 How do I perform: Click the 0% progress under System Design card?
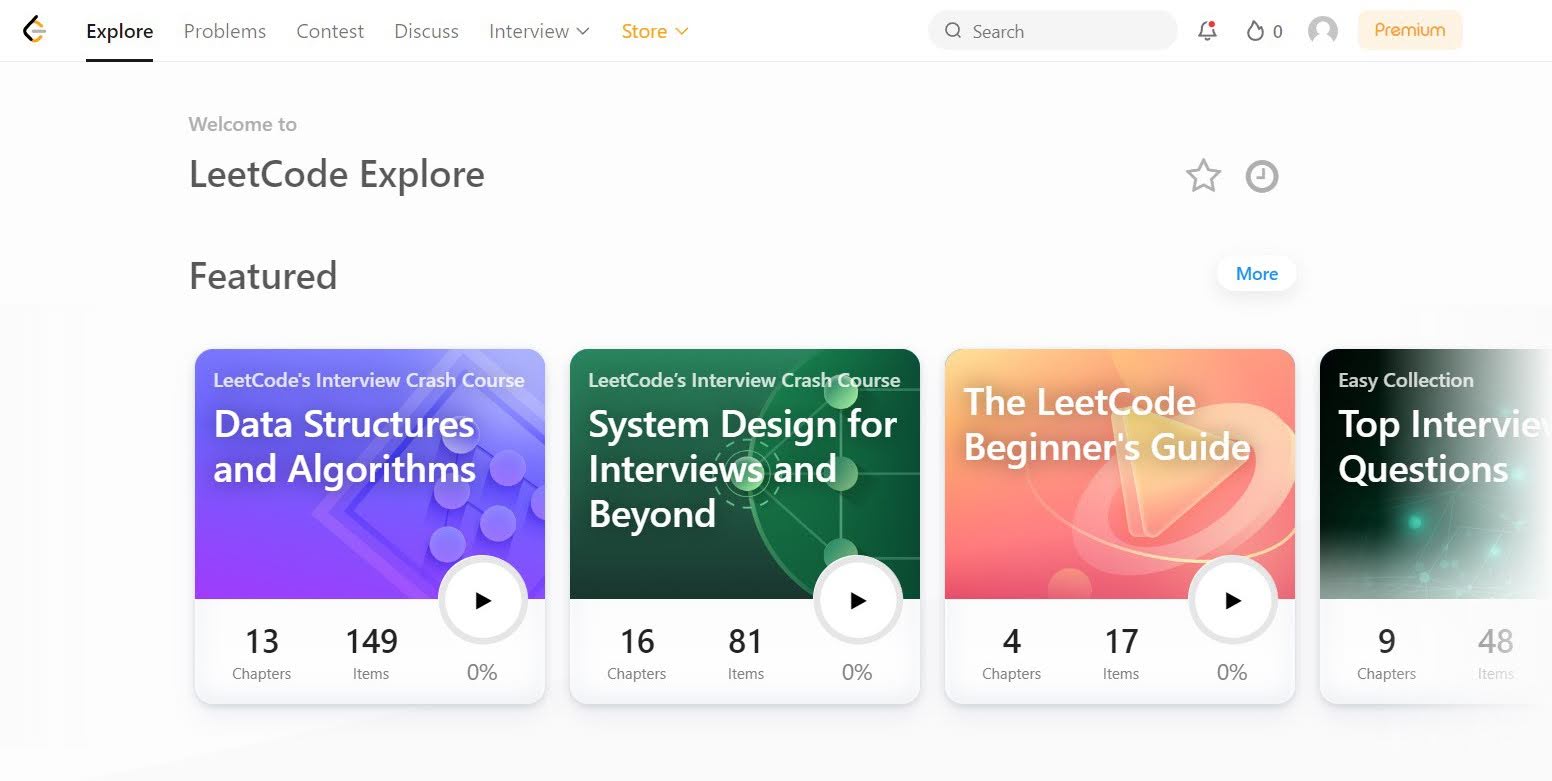point(857,672)
